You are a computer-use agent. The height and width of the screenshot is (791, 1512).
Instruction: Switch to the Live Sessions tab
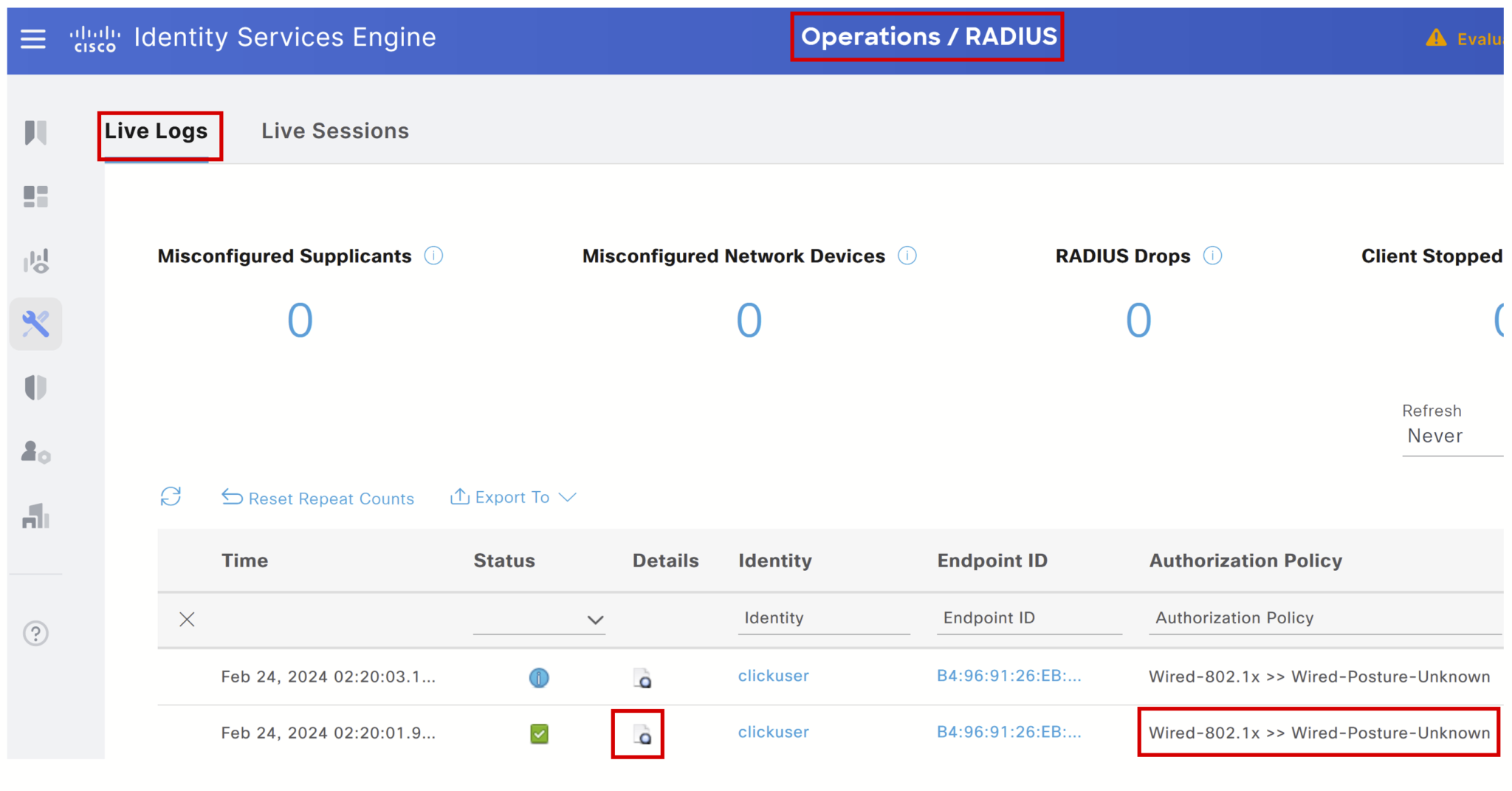coord(334,131)
